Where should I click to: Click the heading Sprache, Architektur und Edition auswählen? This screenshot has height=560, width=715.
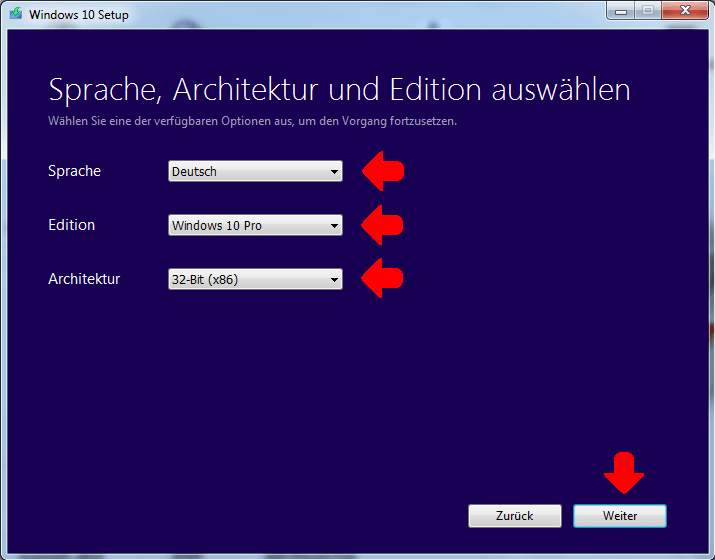[x=339, y=89]
